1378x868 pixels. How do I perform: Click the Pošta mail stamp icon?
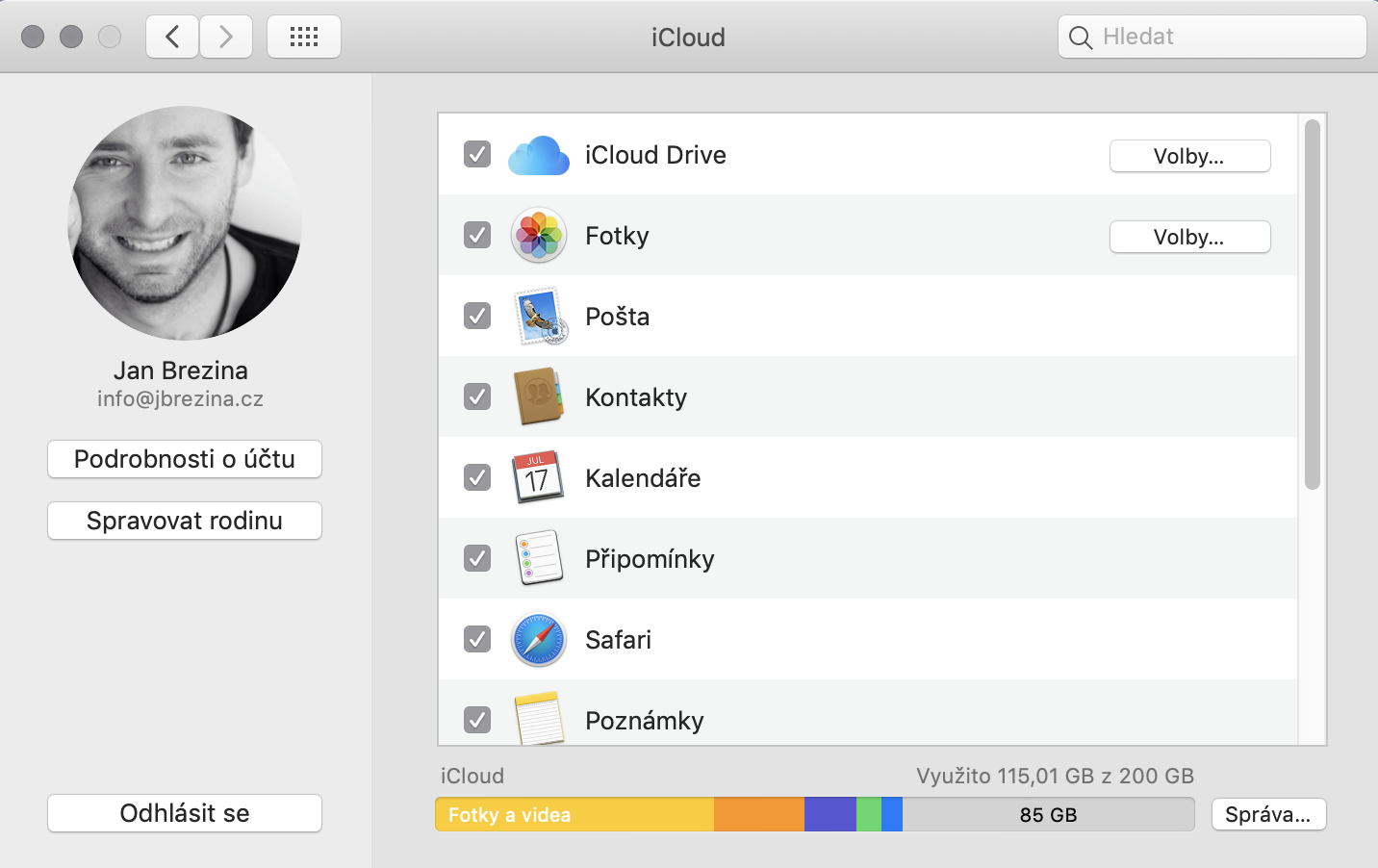pyautogui.click(x=538, y=317)
